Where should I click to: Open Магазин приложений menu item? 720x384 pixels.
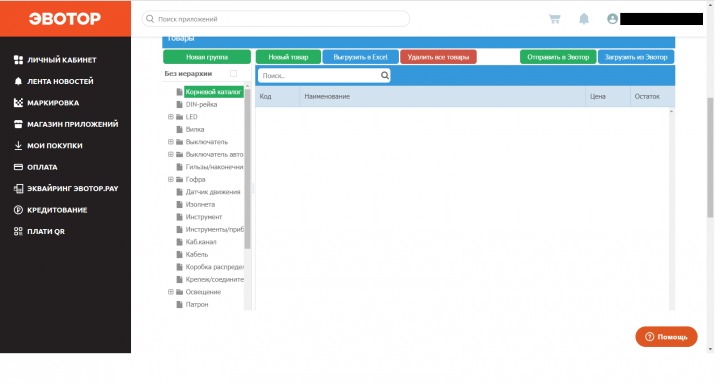(73, 124)
